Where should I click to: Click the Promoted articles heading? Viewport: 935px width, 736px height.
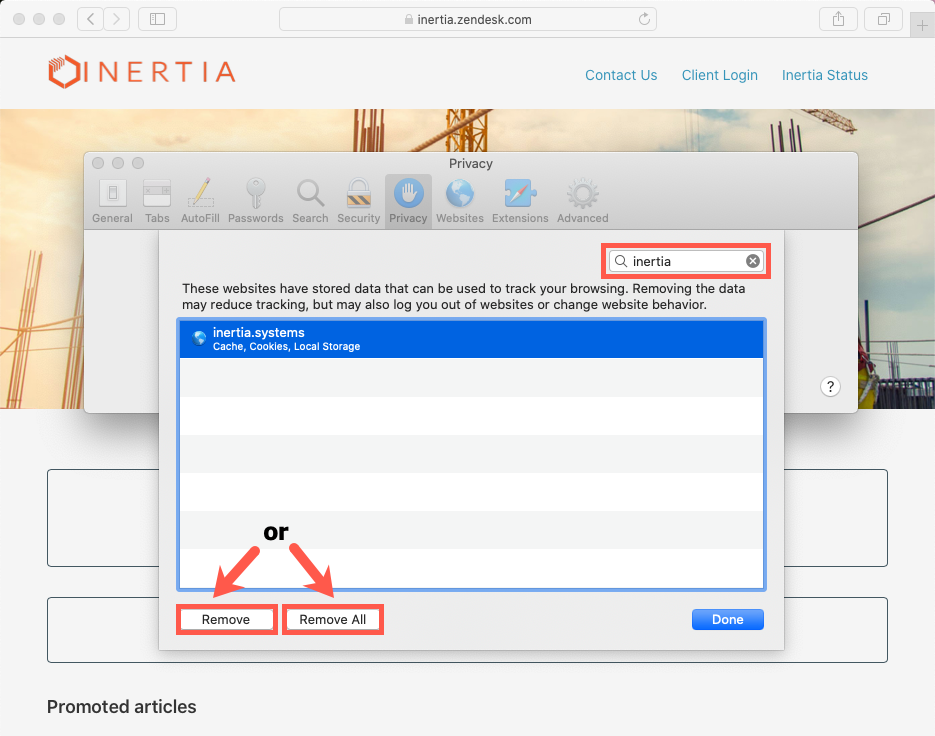point(122,707)
